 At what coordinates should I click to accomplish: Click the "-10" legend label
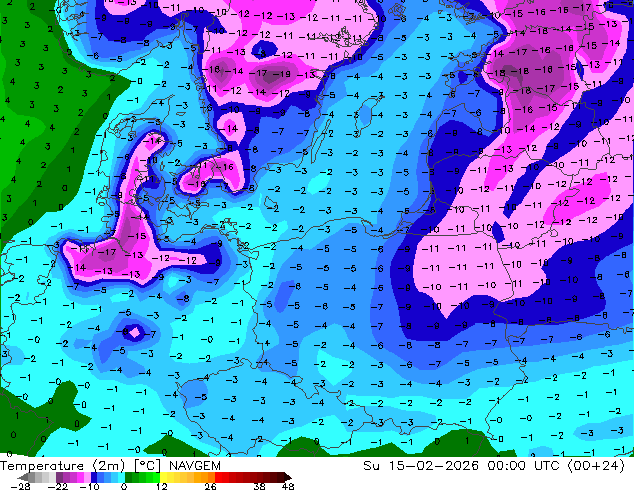pyautogui.click(x=89, y=486)
